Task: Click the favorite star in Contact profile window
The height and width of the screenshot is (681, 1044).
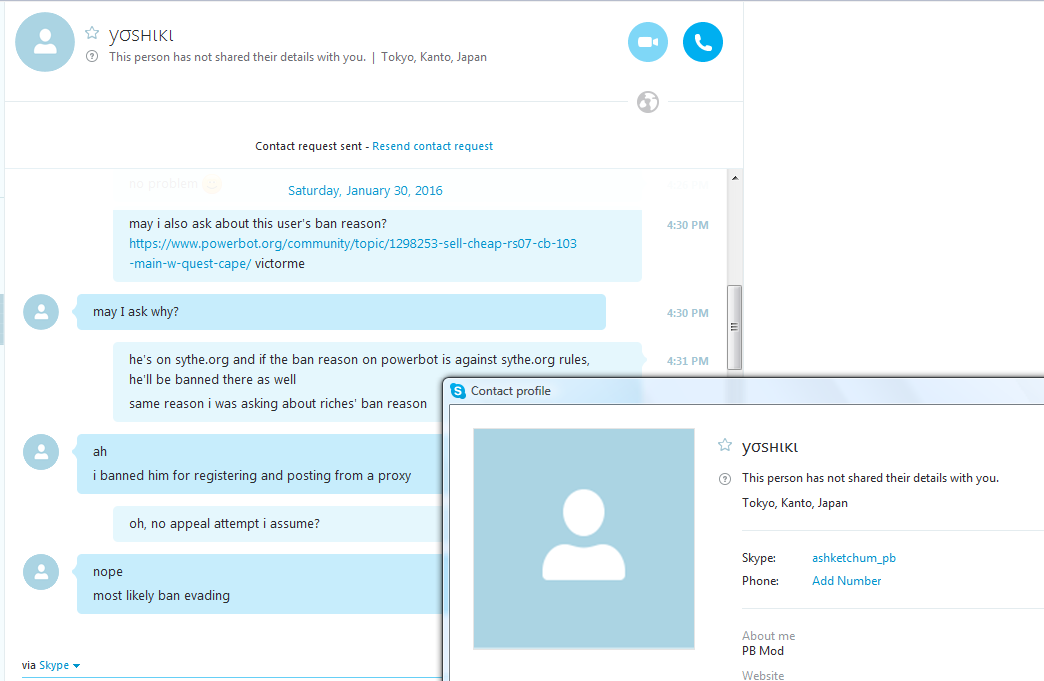Action: click(725, 445)
